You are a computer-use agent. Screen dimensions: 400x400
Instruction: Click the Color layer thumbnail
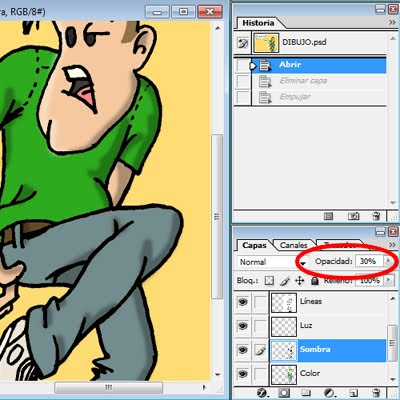coord(284,374)
